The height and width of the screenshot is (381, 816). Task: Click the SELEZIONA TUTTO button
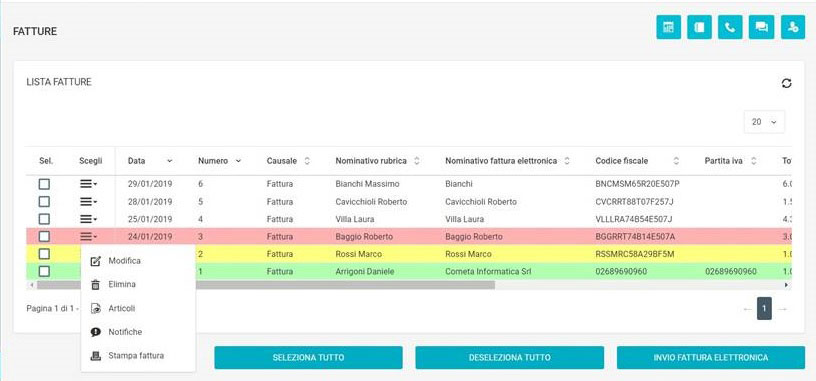pos(308,358)
